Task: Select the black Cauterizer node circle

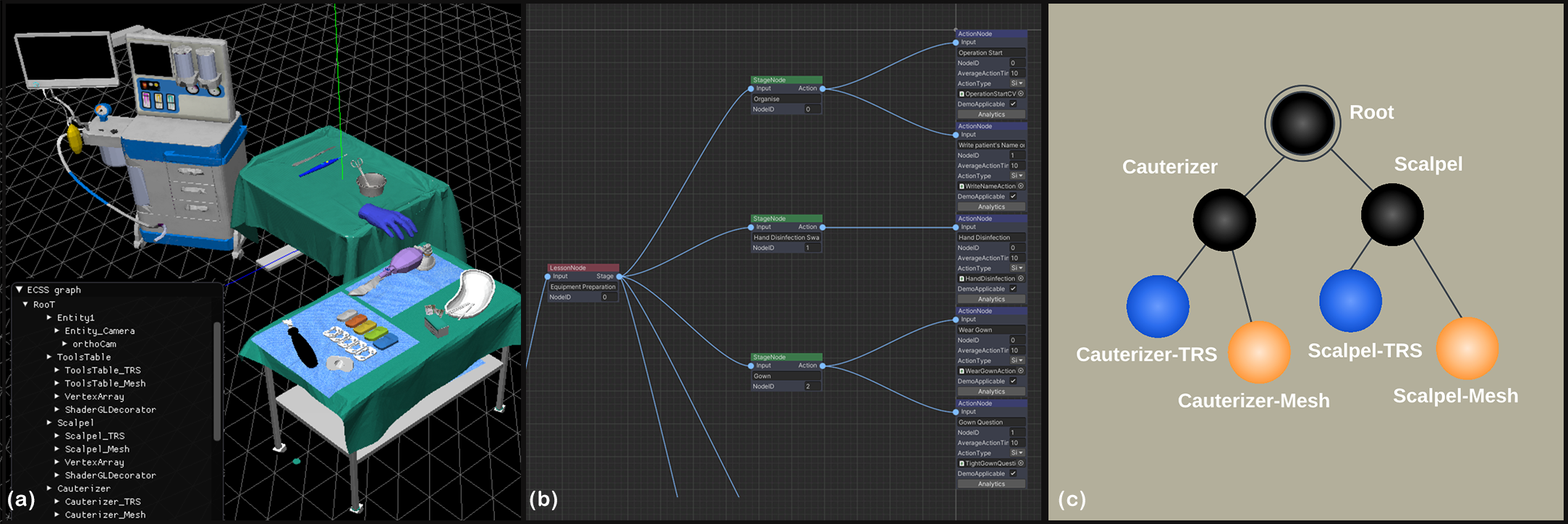Action: coord(1224,220)
